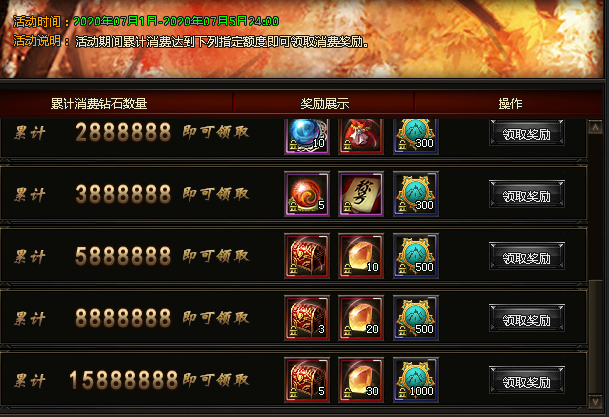This screenshot has height=417, width=609.
Task: Select the orange gem reward with quantity 10
Action: (361, 256)
